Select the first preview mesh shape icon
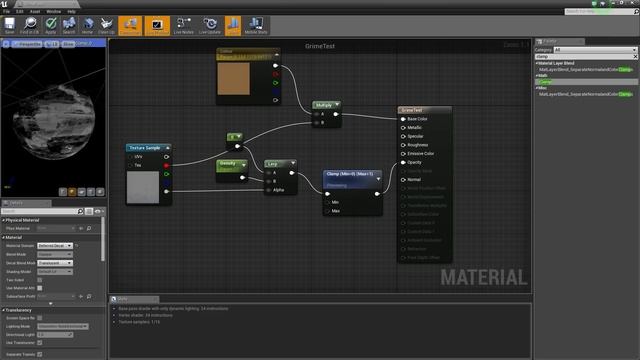This screenshot has width=640, height=360. pos(62,192)
